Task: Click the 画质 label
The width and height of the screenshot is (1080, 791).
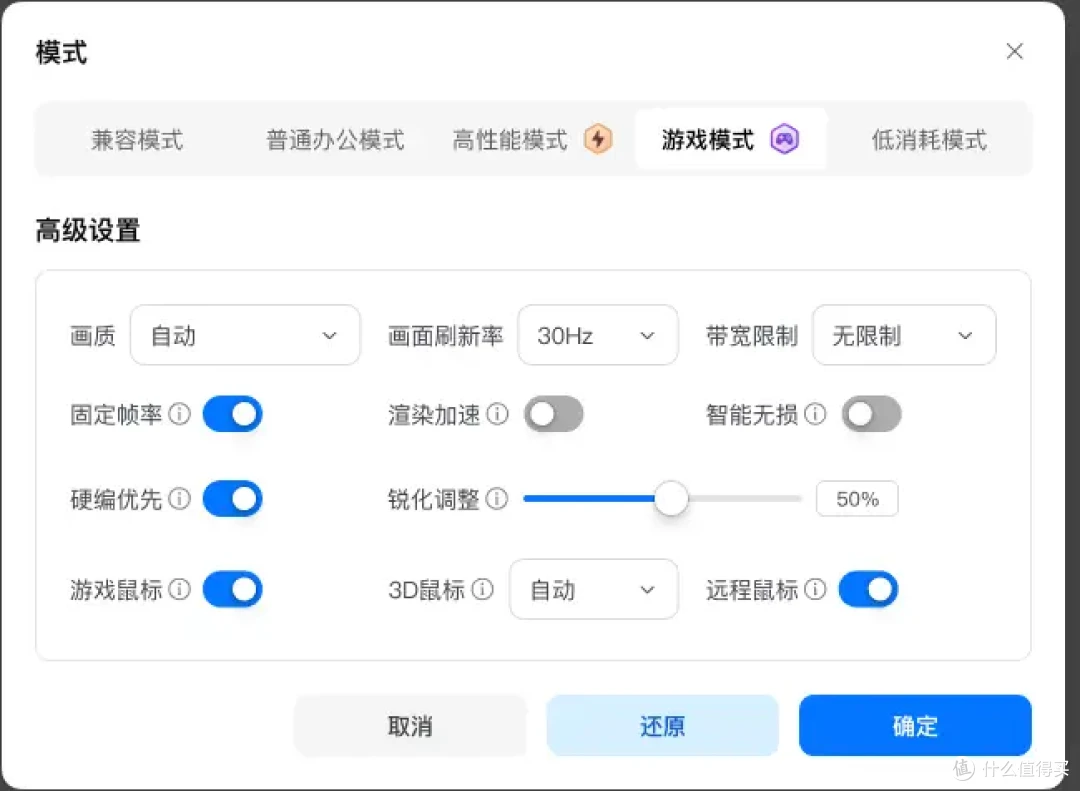Action: pyautogui.click(x=93, y=336)
